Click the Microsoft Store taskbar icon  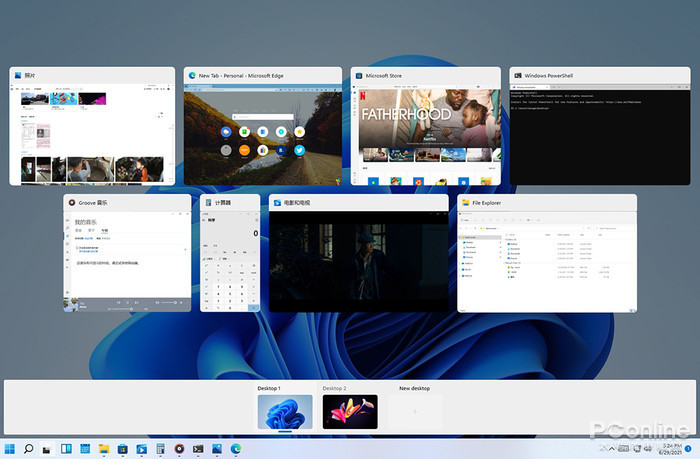122,450
